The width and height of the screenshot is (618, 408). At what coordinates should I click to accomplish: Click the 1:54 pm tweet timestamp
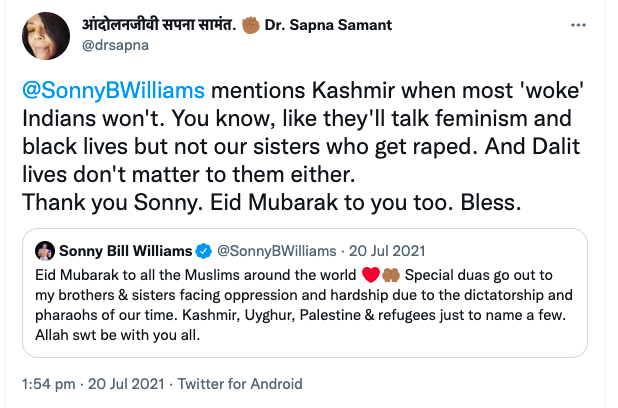(x=50, y=382)
